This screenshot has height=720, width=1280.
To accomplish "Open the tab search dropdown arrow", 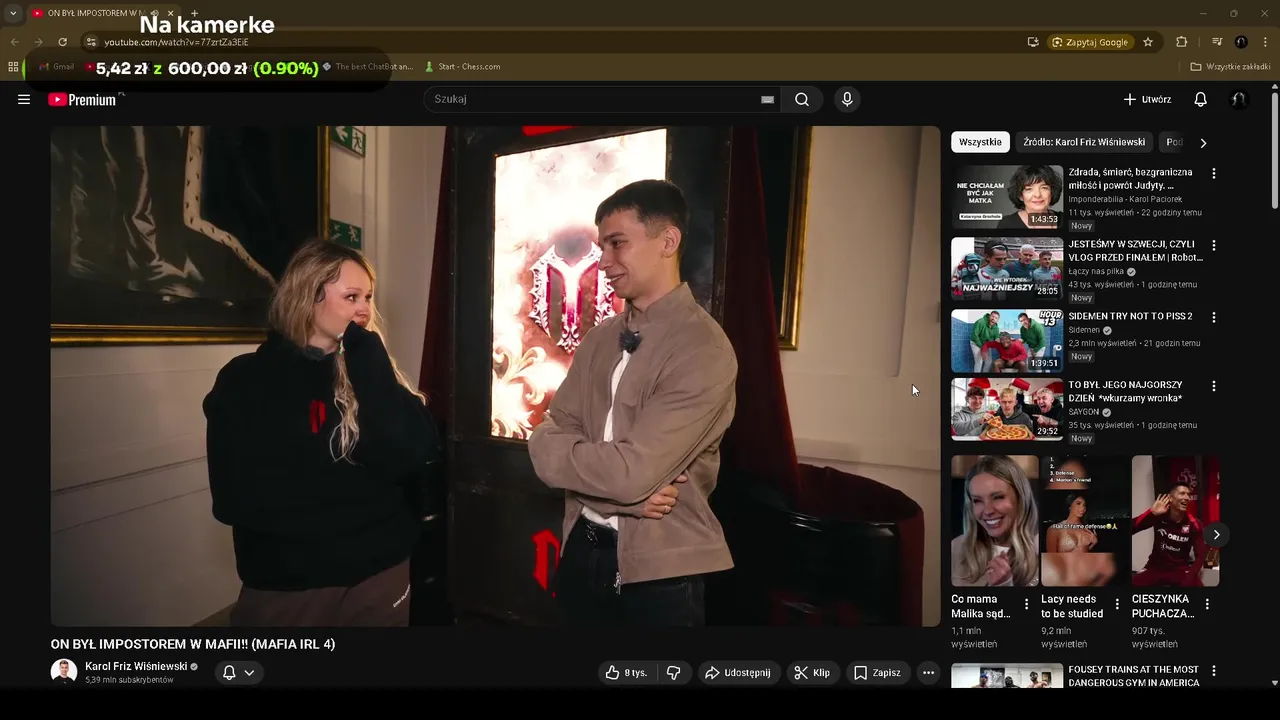I will pyautogui.click(x=12, y=13).
